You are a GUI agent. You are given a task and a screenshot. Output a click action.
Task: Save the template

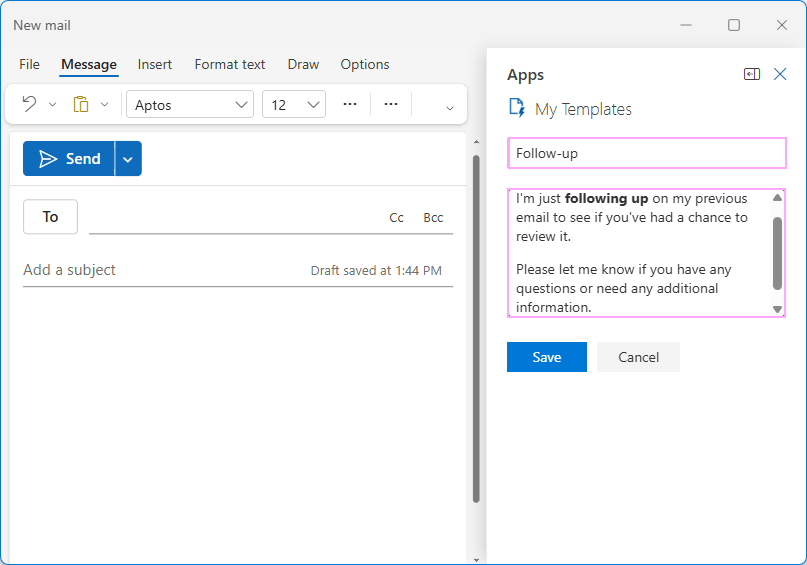click(547, 357)
